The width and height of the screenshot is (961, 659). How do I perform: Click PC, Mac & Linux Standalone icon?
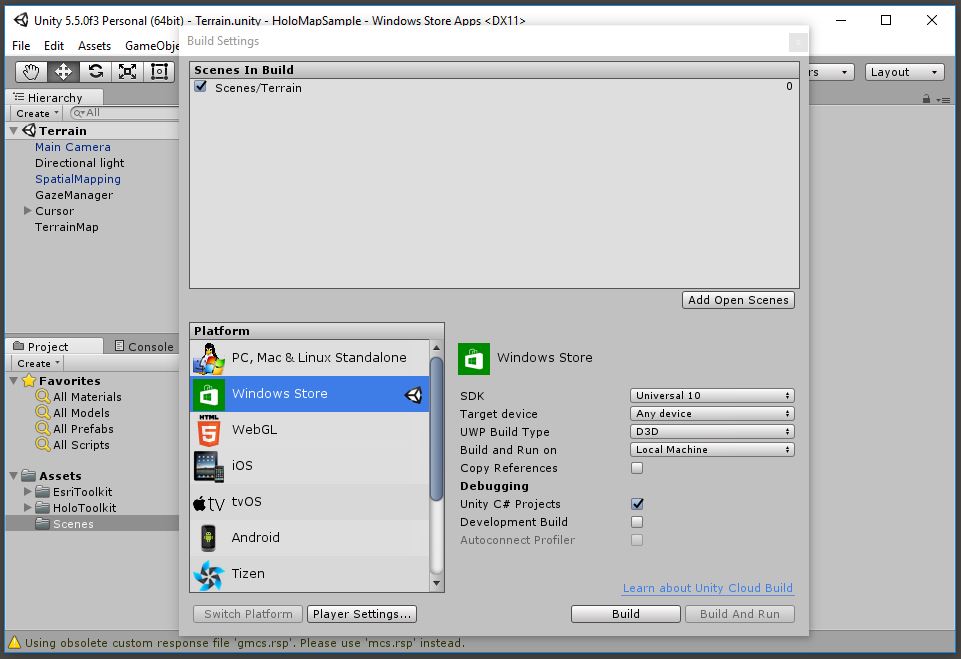208,359
